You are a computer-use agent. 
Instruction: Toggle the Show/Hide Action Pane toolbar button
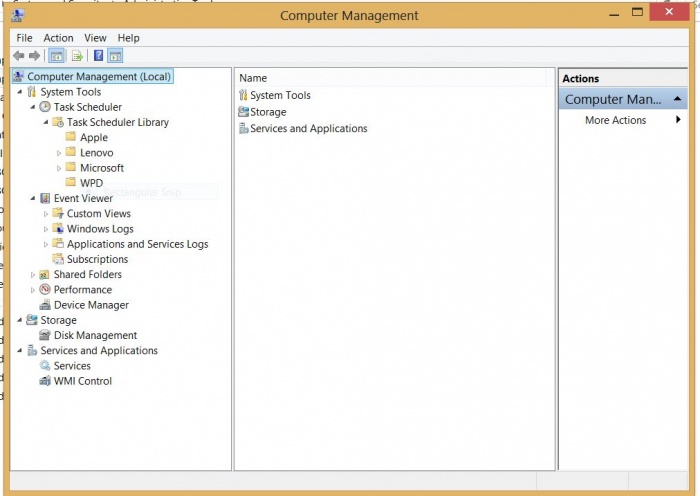(x=115, y=56)
